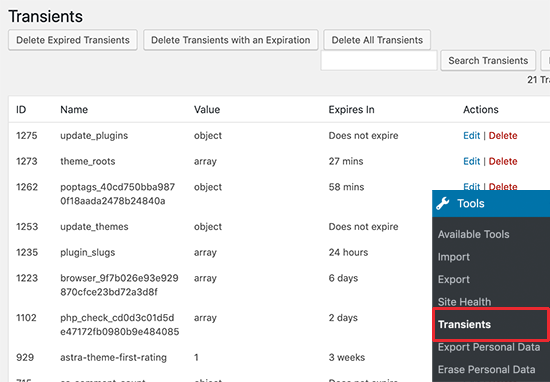This screenshot has height=382, width=550.
Task: Open Available Tools submenu item
Action: click(x=474, y=234)
